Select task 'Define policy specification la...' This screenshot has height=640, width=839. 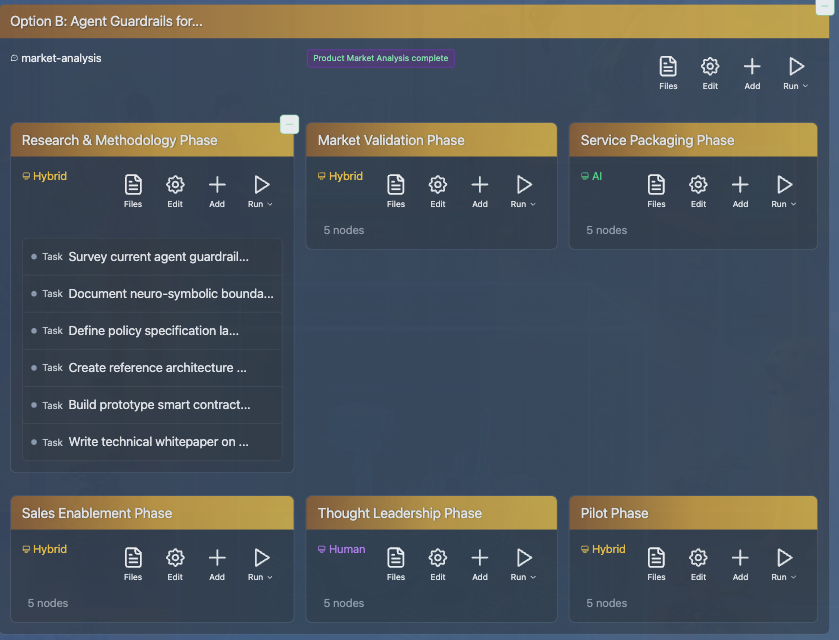[152, 331]
